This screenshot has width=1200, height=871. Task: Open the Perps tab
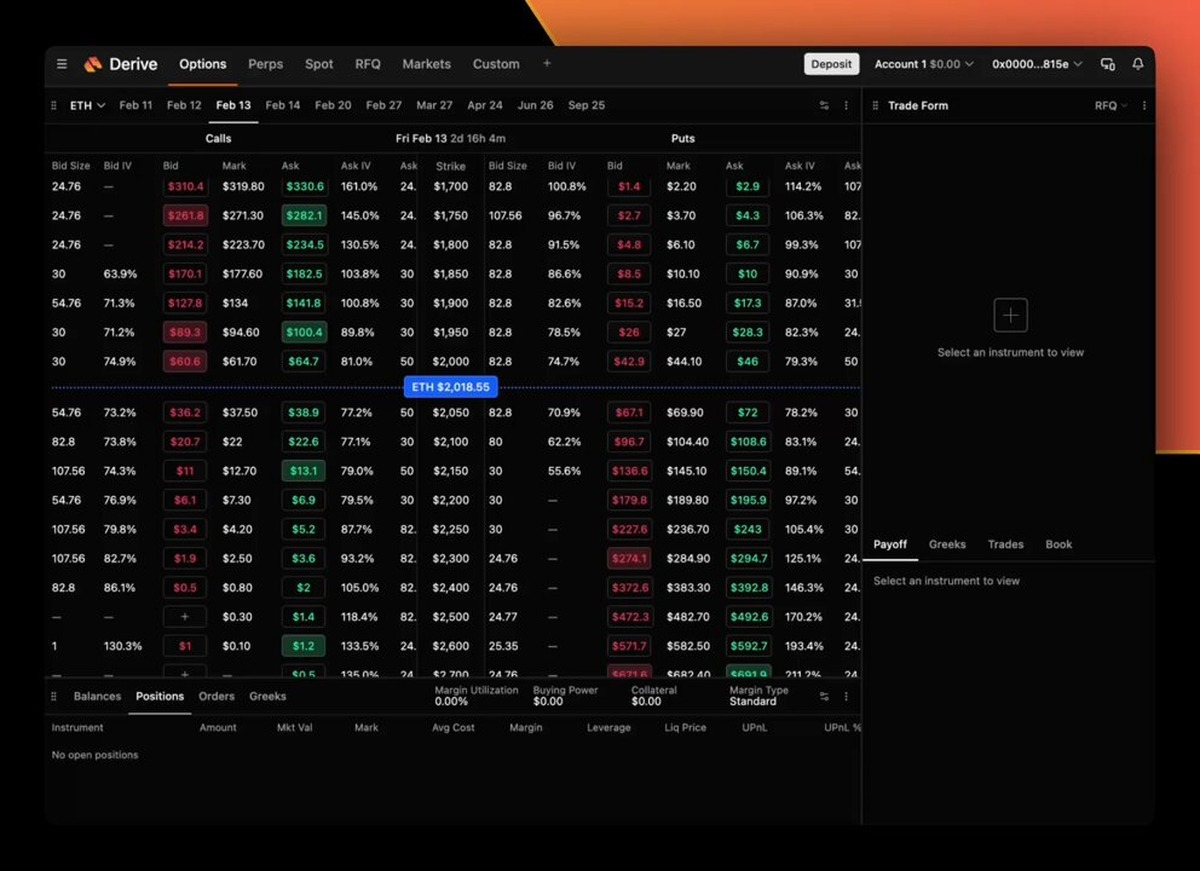(x=266, y=64)
